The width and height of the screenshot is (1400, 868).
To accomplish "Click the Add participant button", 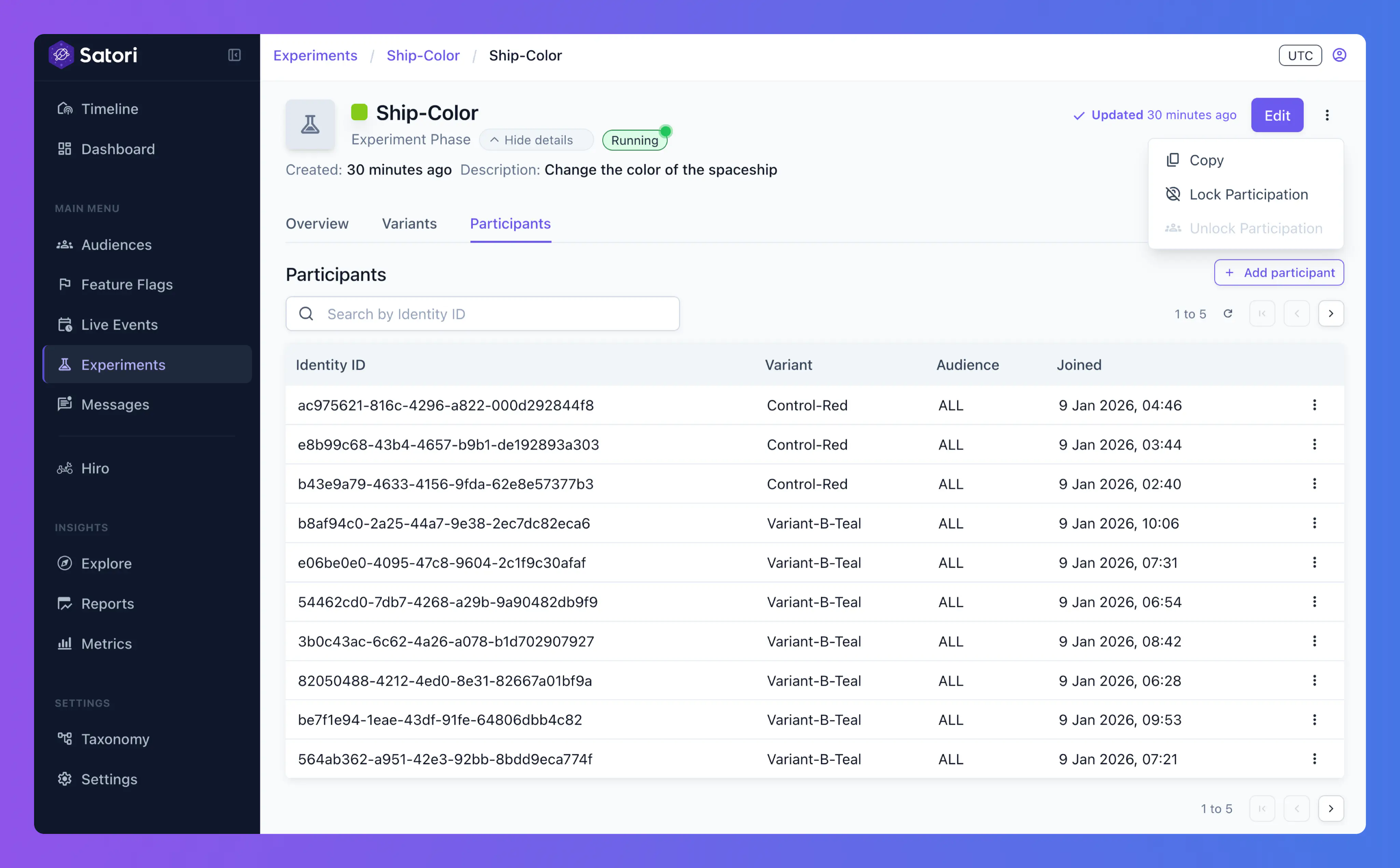I will tap(1279, 273).
